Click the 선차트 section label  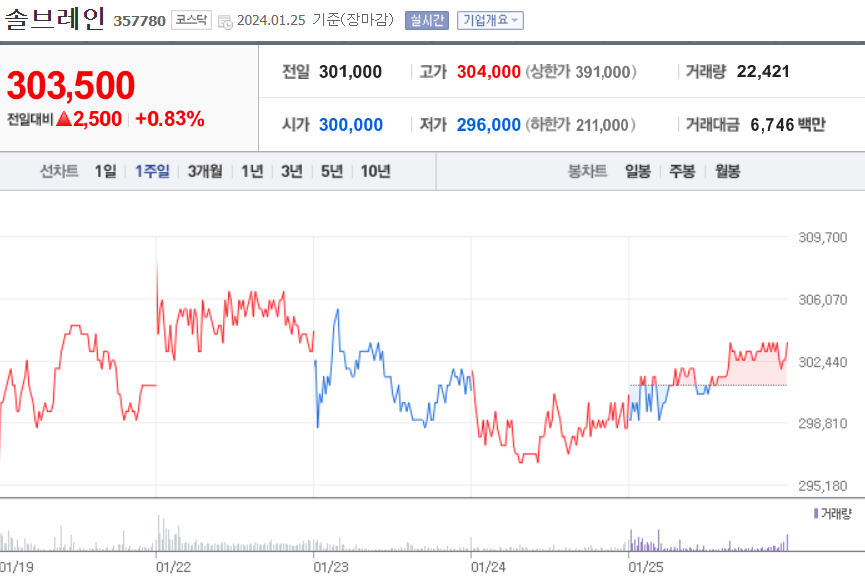pyautogui.click(x=59, y=171)
